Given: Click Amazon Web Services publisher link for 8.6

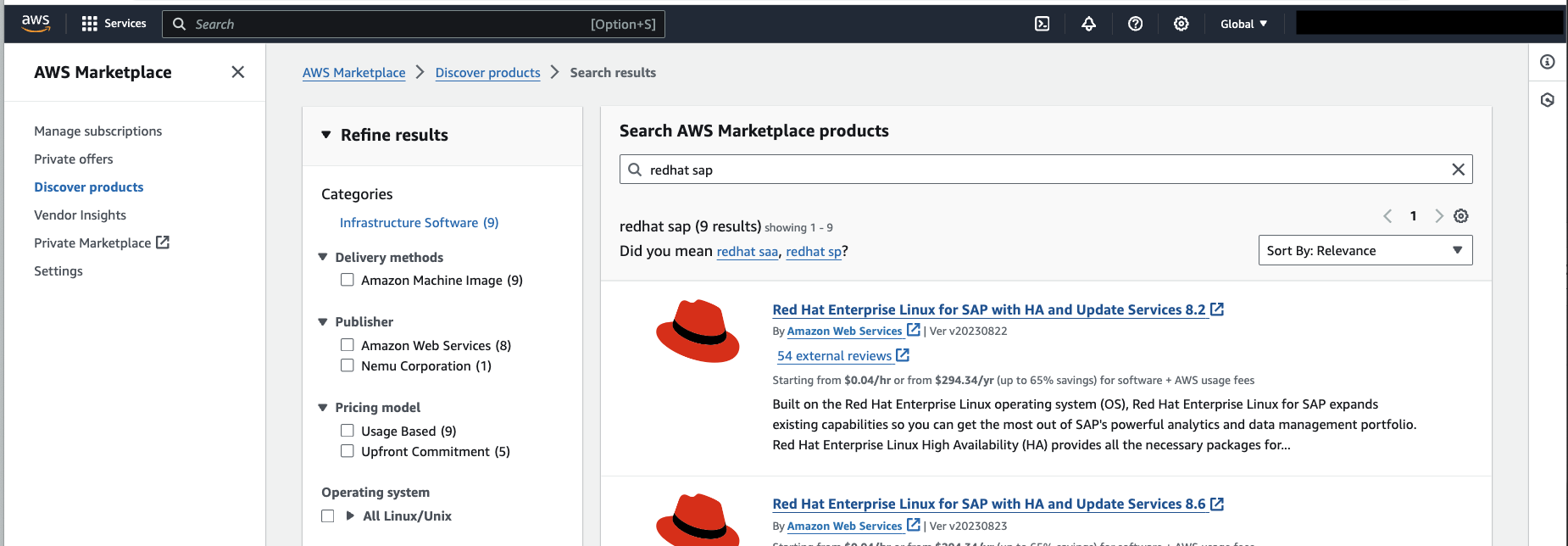Looking at the screenshot, I should (844, 526).
